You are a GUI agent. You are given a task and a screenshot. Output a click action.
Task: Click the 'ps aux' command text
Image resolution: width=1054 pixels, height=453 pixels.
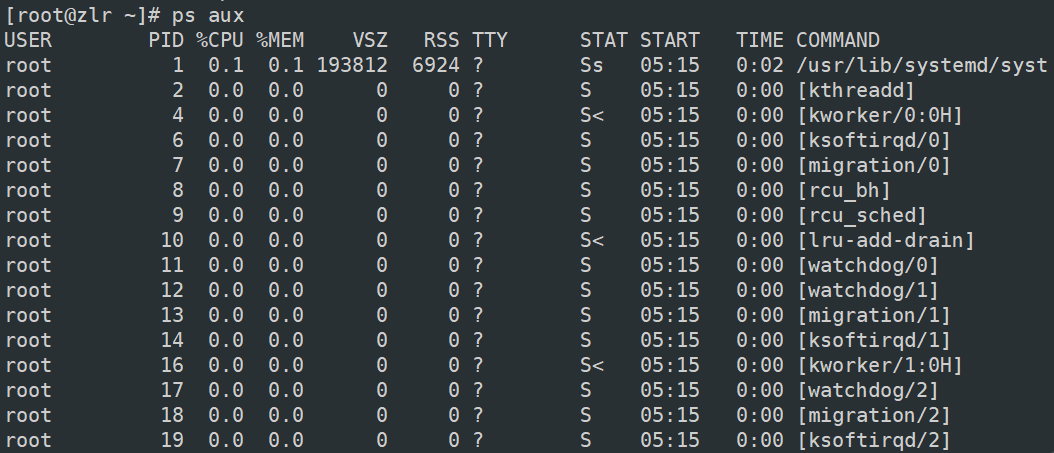tap(207, 15)
